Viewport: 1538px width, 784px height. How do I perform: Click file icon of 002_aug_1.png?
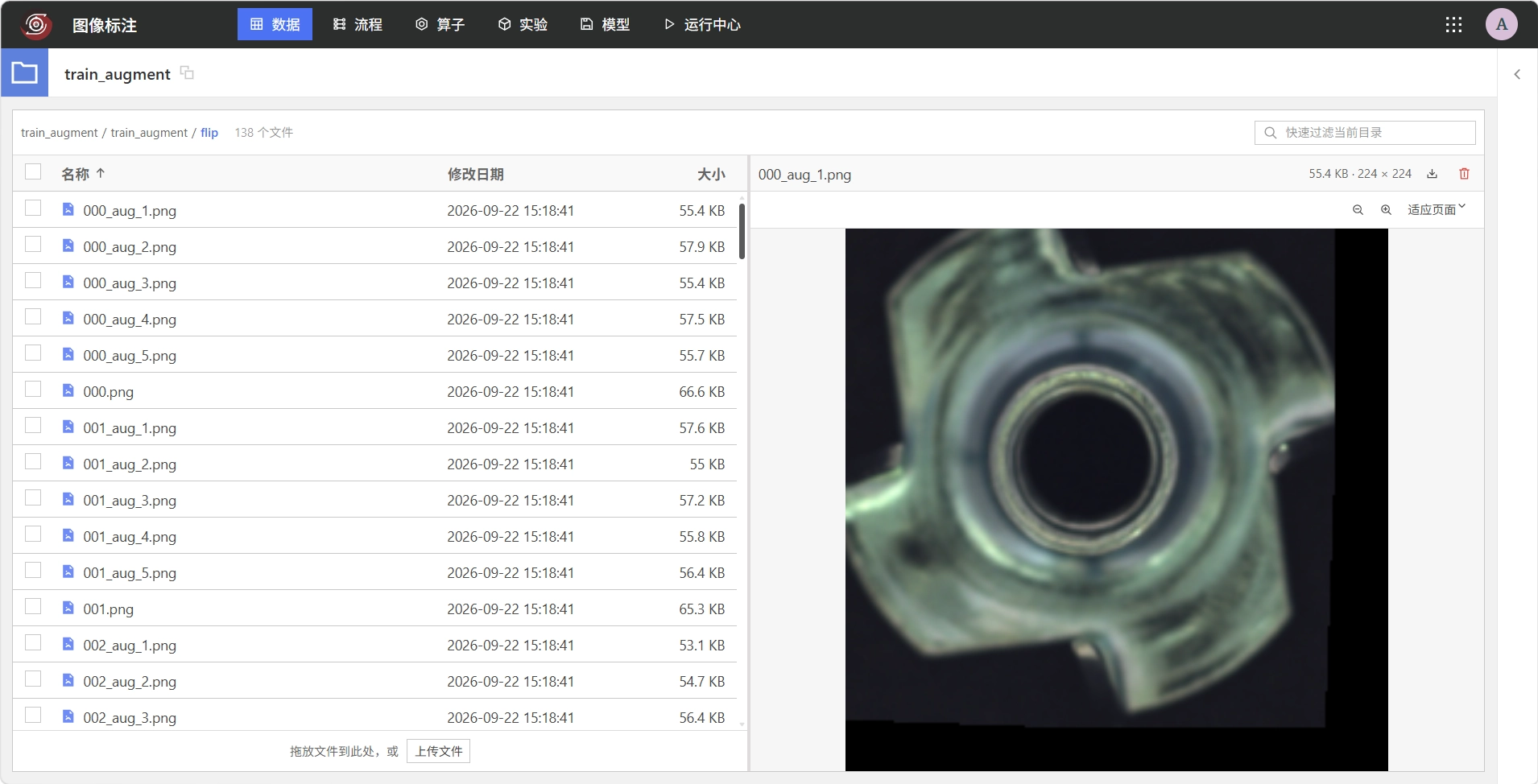pyautogui.click(x=68, y=644)
